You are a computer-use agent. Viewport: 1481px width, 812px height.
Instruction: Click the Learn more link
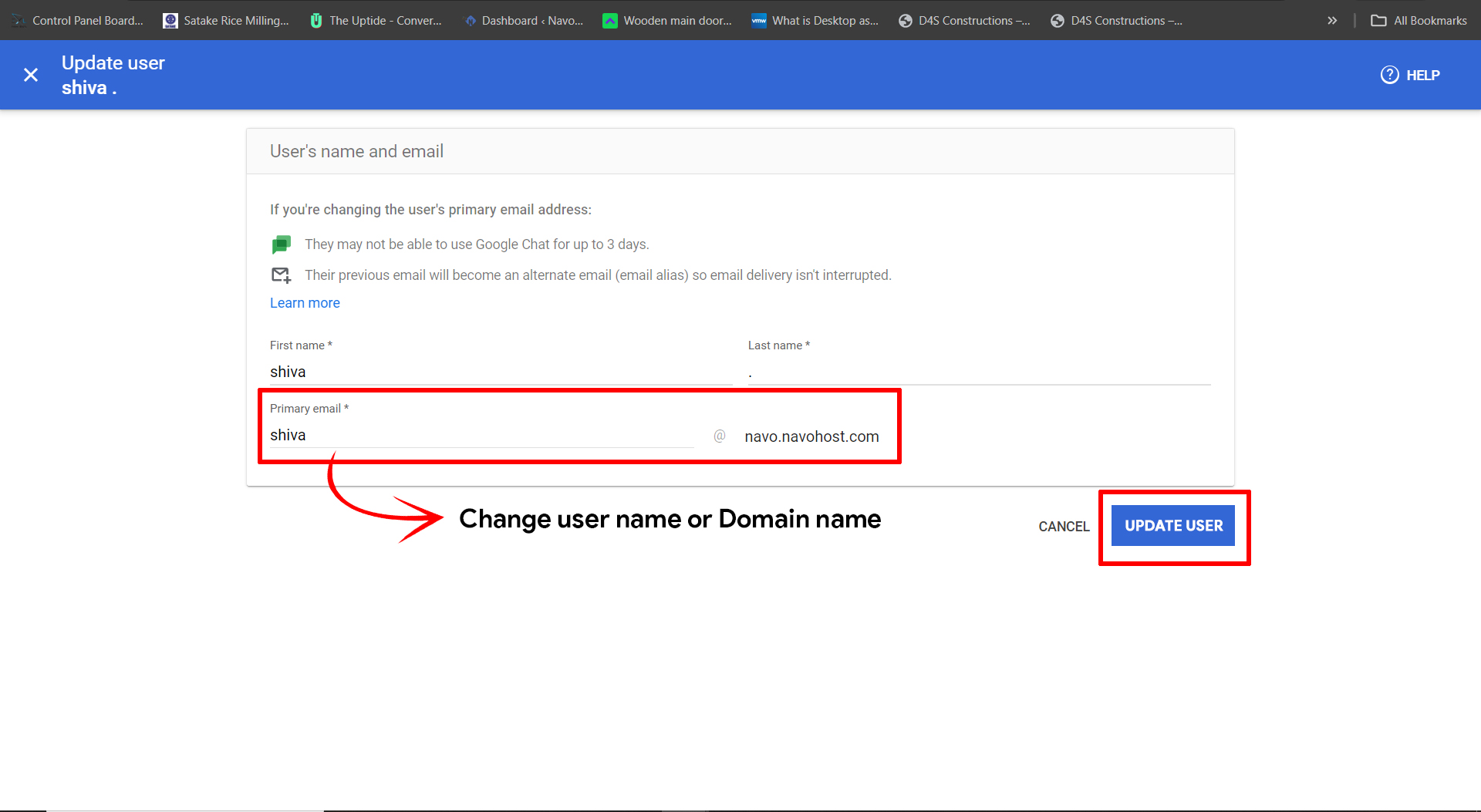pos(305,302)
